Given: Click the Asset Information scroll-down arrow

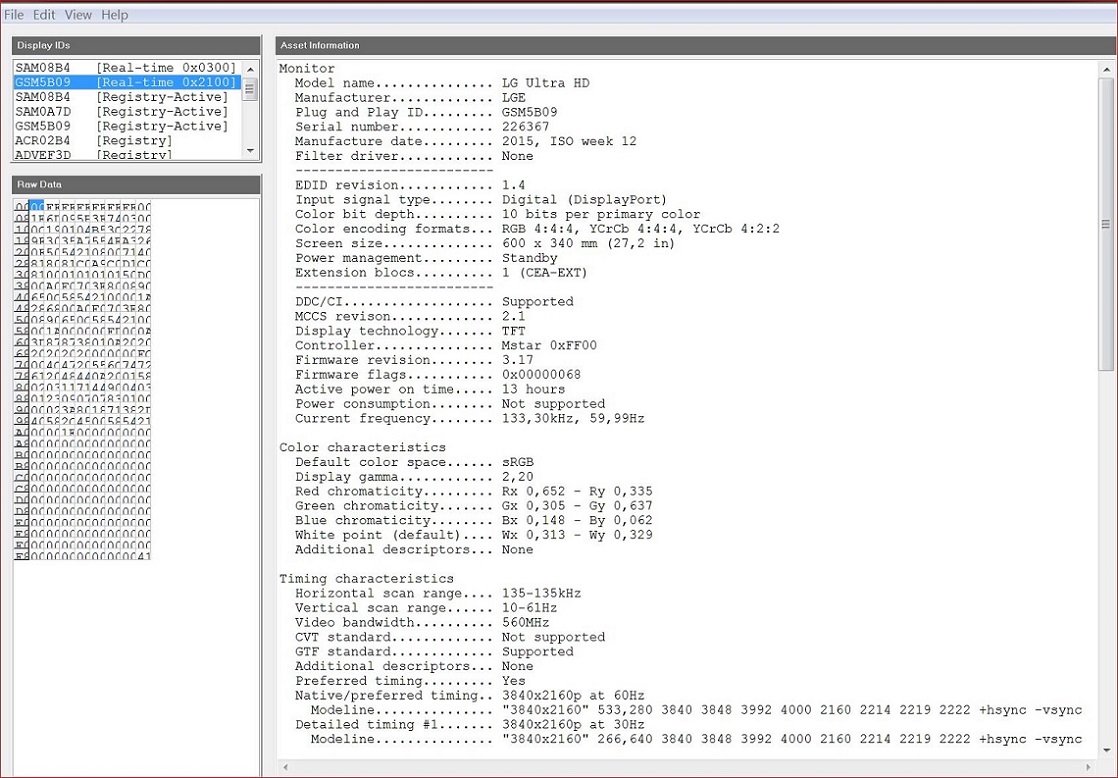Looking at the screenshot, I should pyautogui.click(x=1106, y=750).
